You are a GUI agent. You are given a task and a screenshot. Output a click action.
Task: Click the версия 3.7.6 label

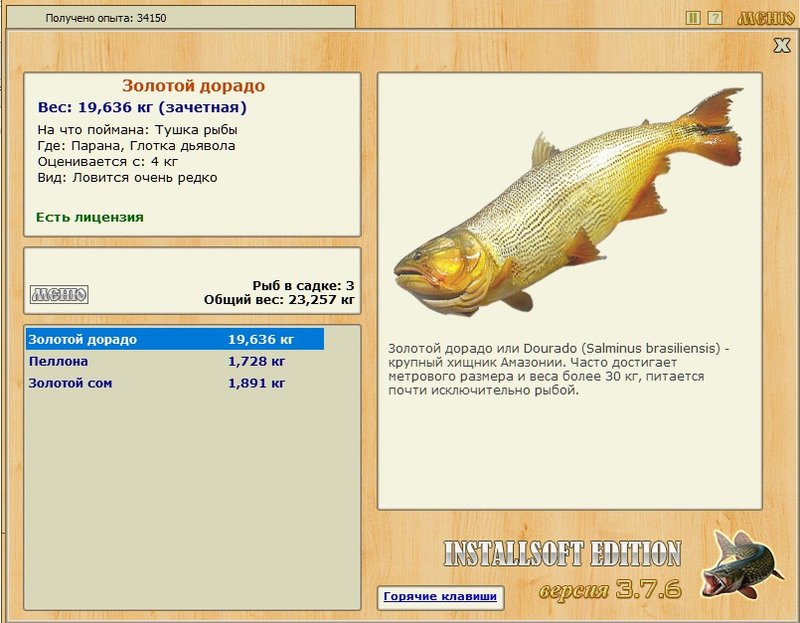pyautogui.click(x=610, y=589)
